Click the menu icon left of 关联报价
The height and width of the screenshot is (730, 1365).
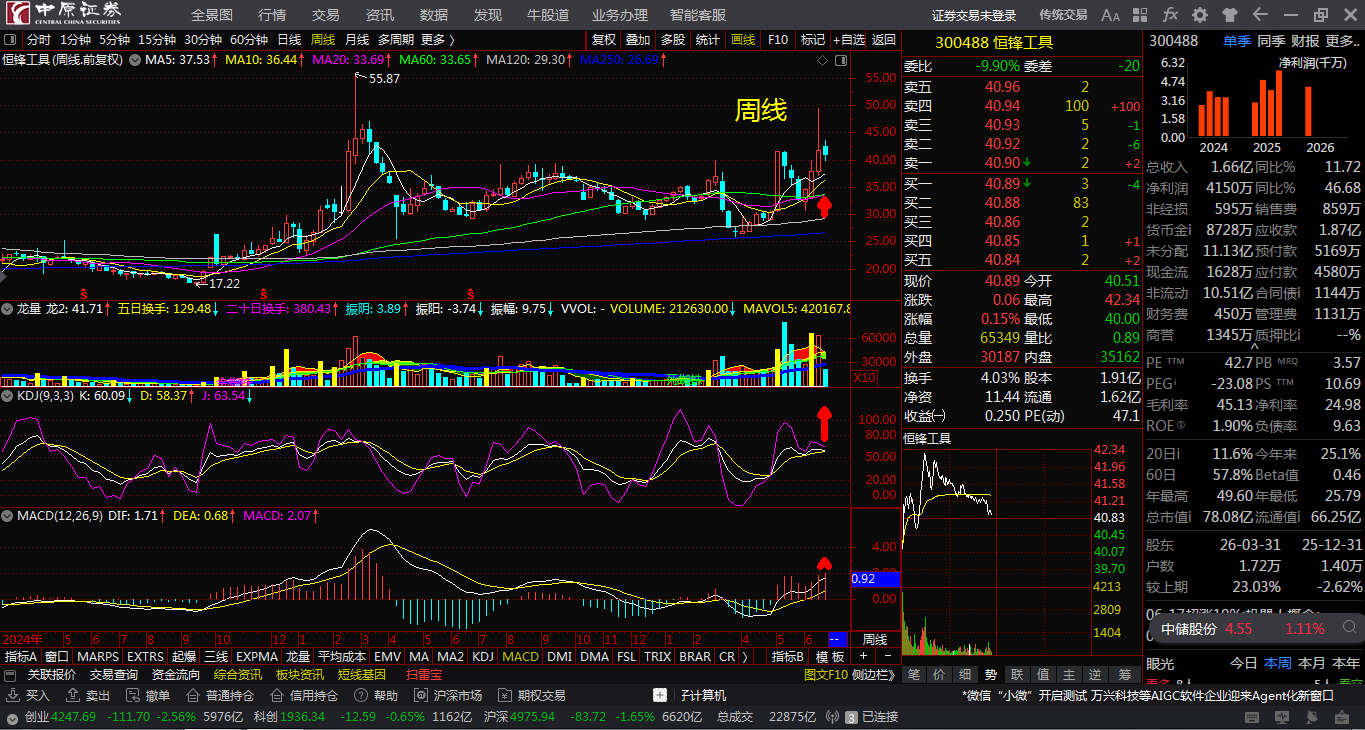12,675
